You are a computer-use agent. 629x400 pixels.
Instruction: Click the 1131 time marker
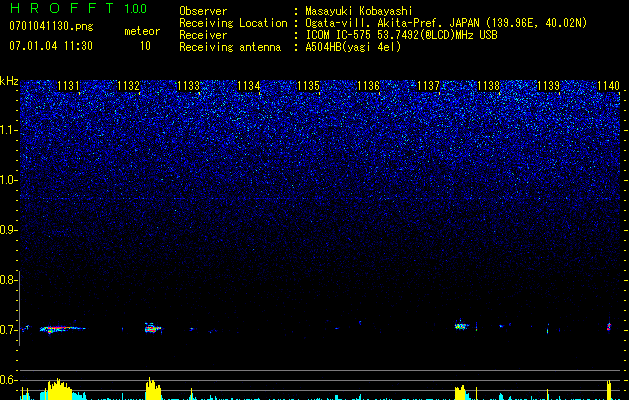68,86
